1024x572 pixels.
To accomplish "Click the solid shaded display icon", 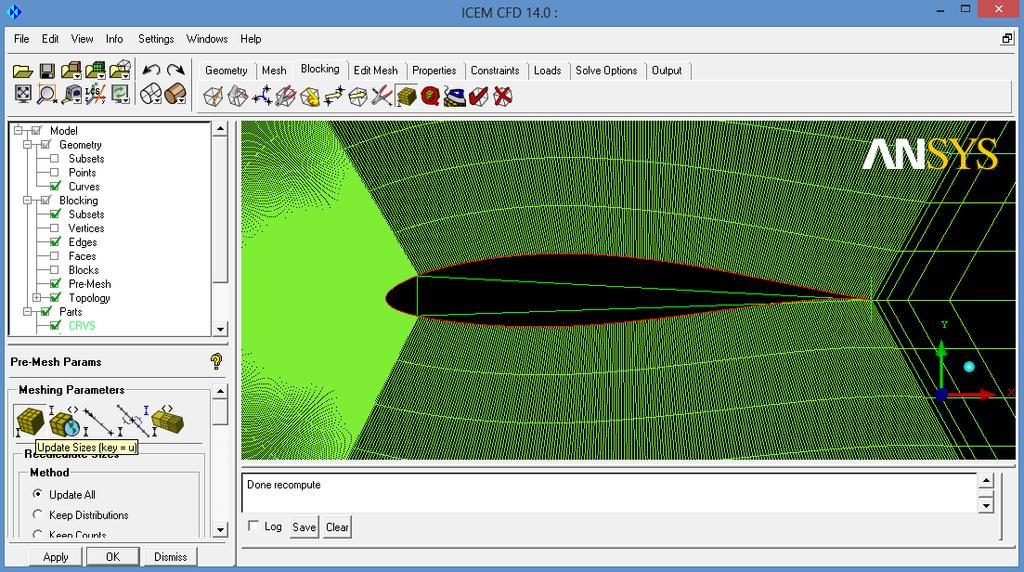I will (176, 94).
